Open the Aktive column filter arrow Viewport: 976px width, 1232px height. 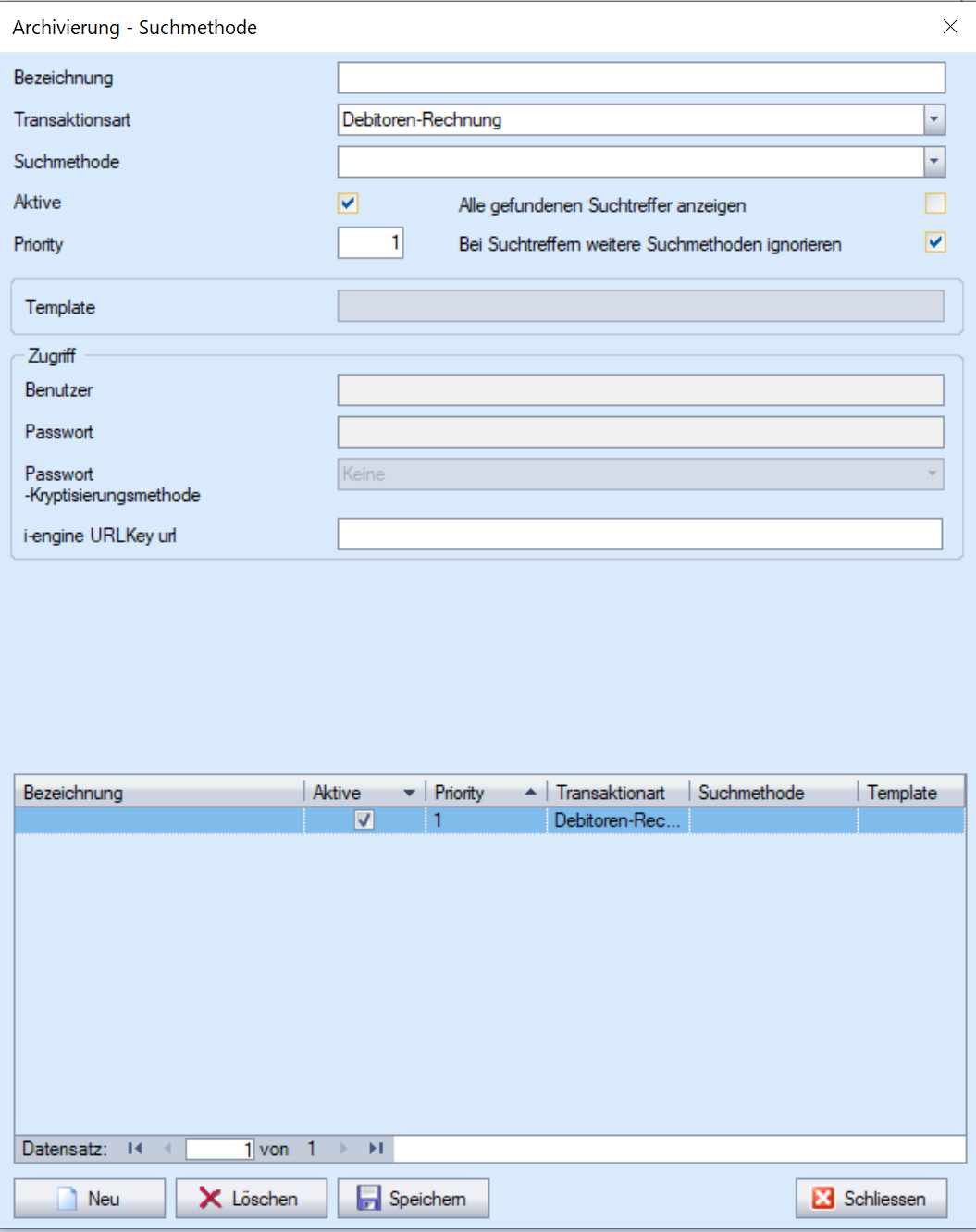coord(409,793)
